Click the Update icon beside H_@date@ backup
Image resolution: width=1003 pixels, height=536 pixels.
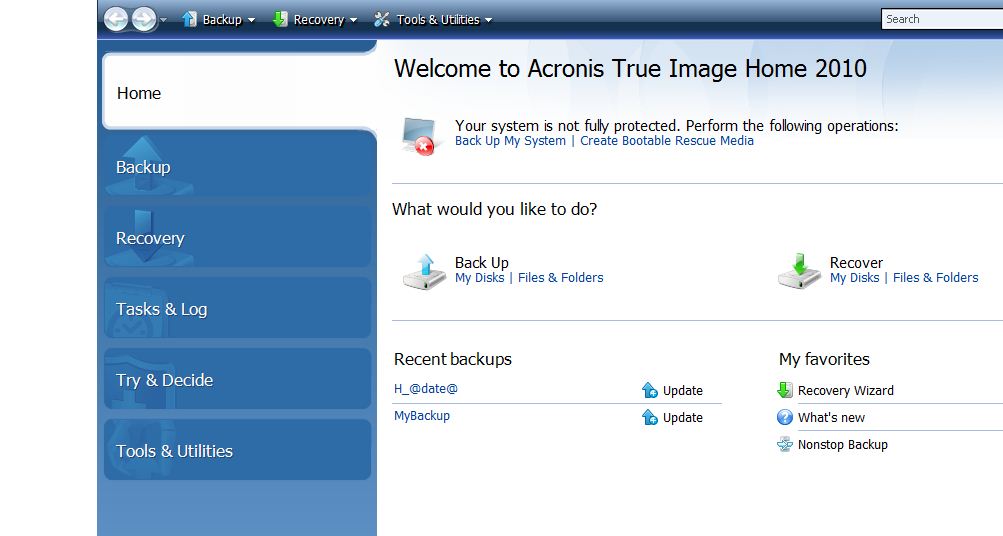click(649, 390)
